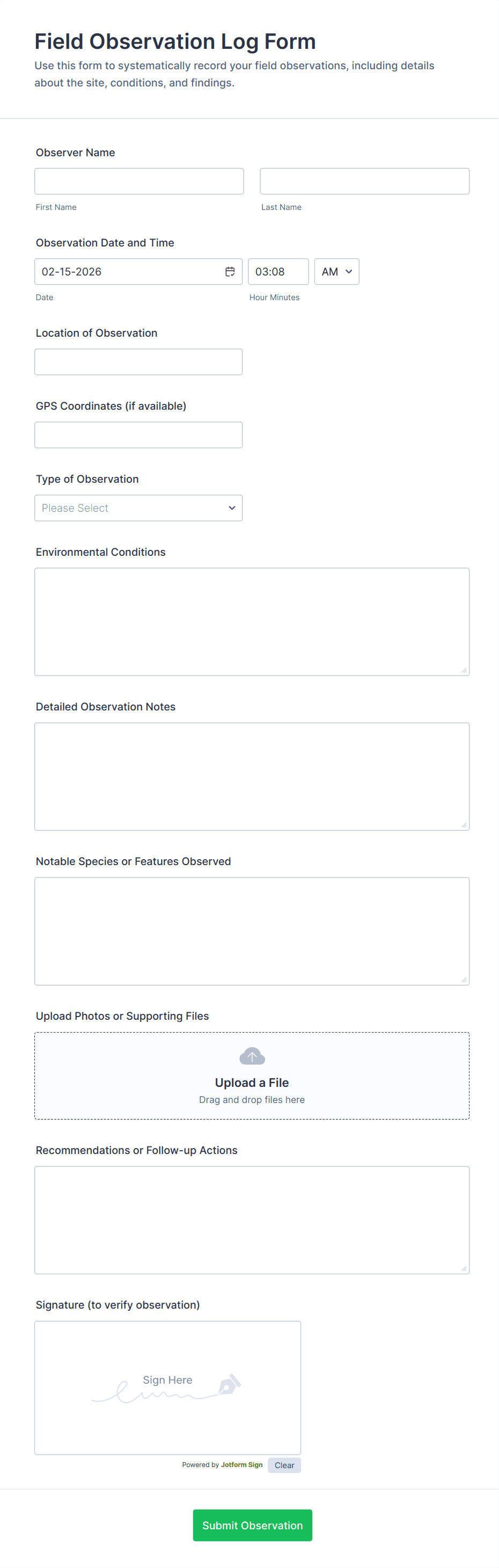
Task: Click the Location of Observation field
Action: click(138, 361)
